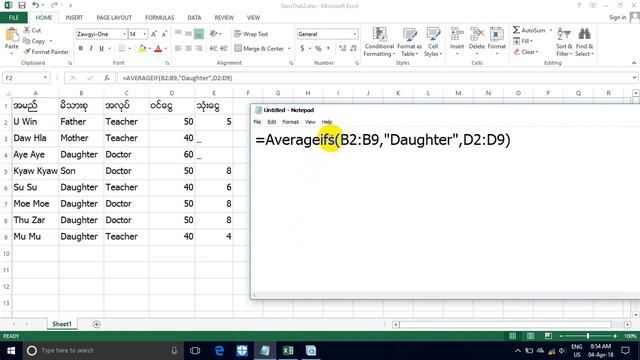Click the Save icon in Quick Access Toolbar
The width and height of the screenshot is (640, 360).
[x=22, y=5]
